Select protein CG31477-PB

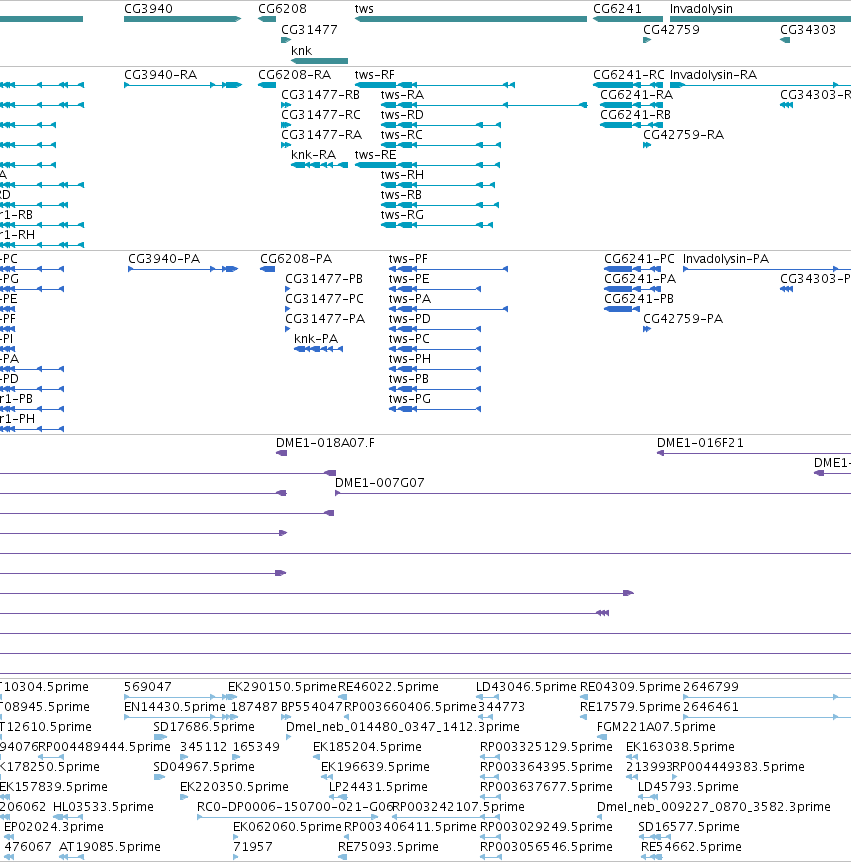pyautogui.click(x=324, y=279)
